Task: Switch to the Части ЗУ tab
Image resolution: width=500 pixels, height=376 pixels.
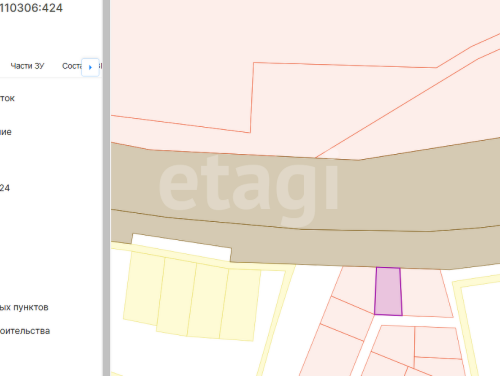Action: point(27,66)
